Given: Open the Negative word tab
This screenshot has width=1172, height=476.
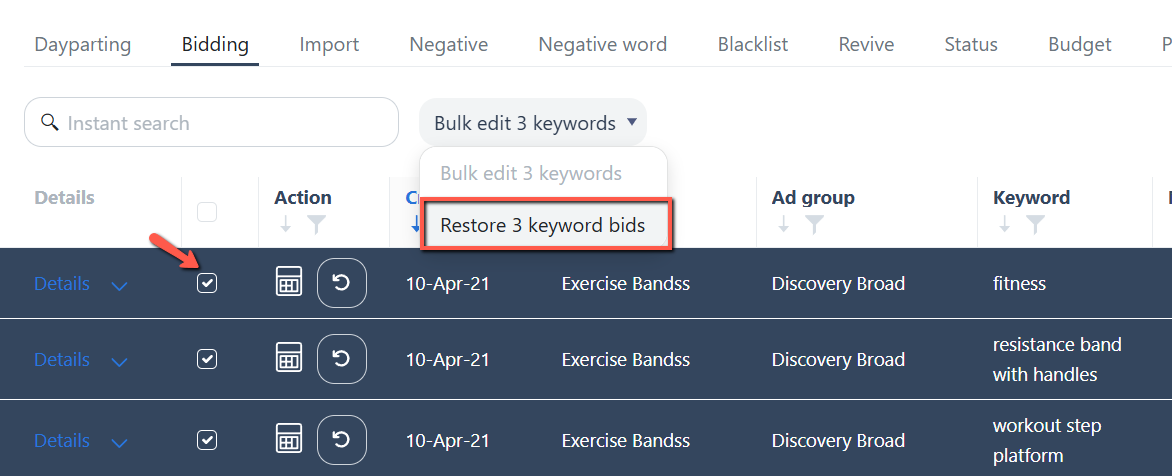Looking at the screenshot, I should click(x=602, y=44).
